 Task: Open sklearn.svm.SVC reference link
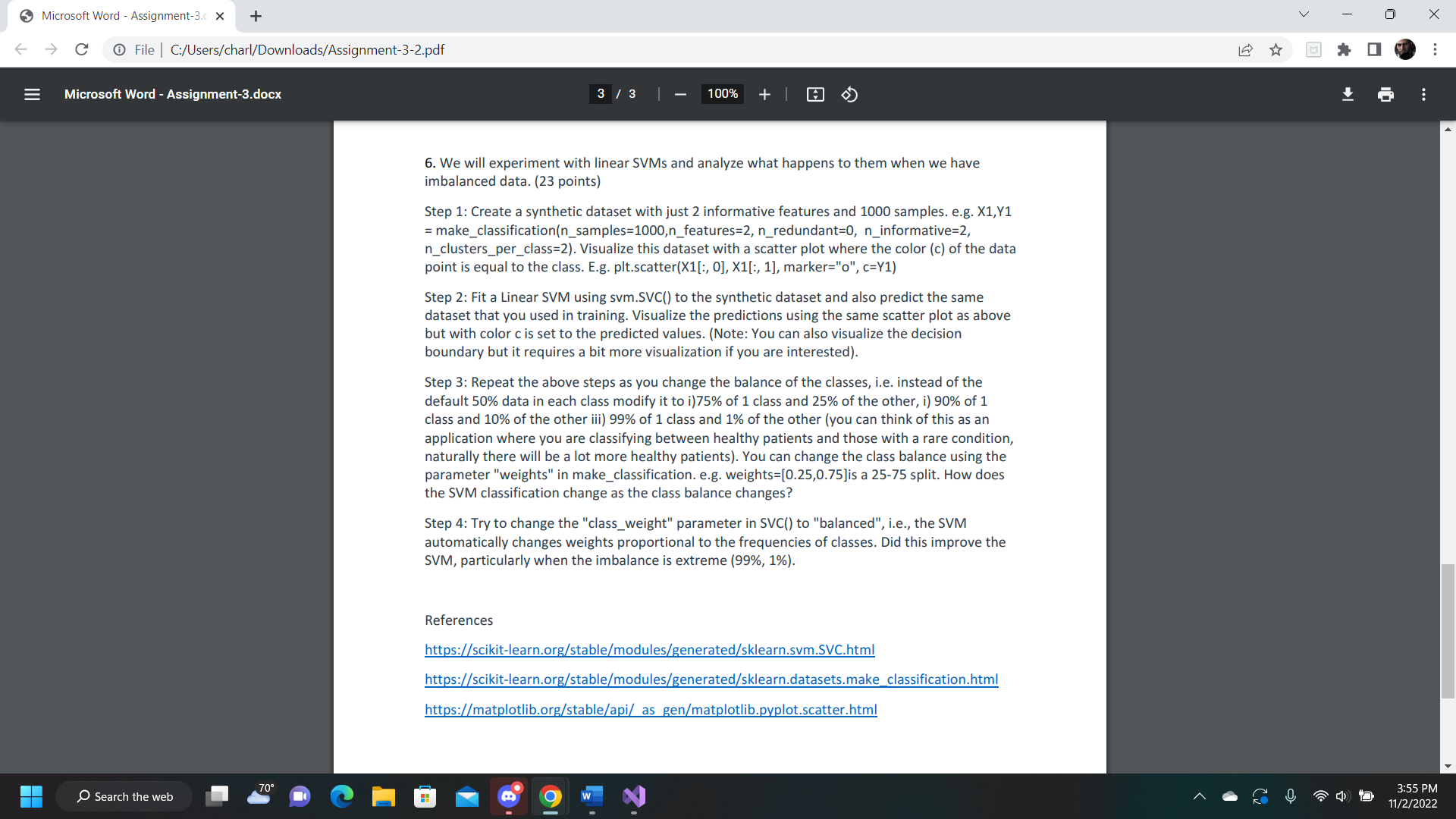click(x=649, y=649)
